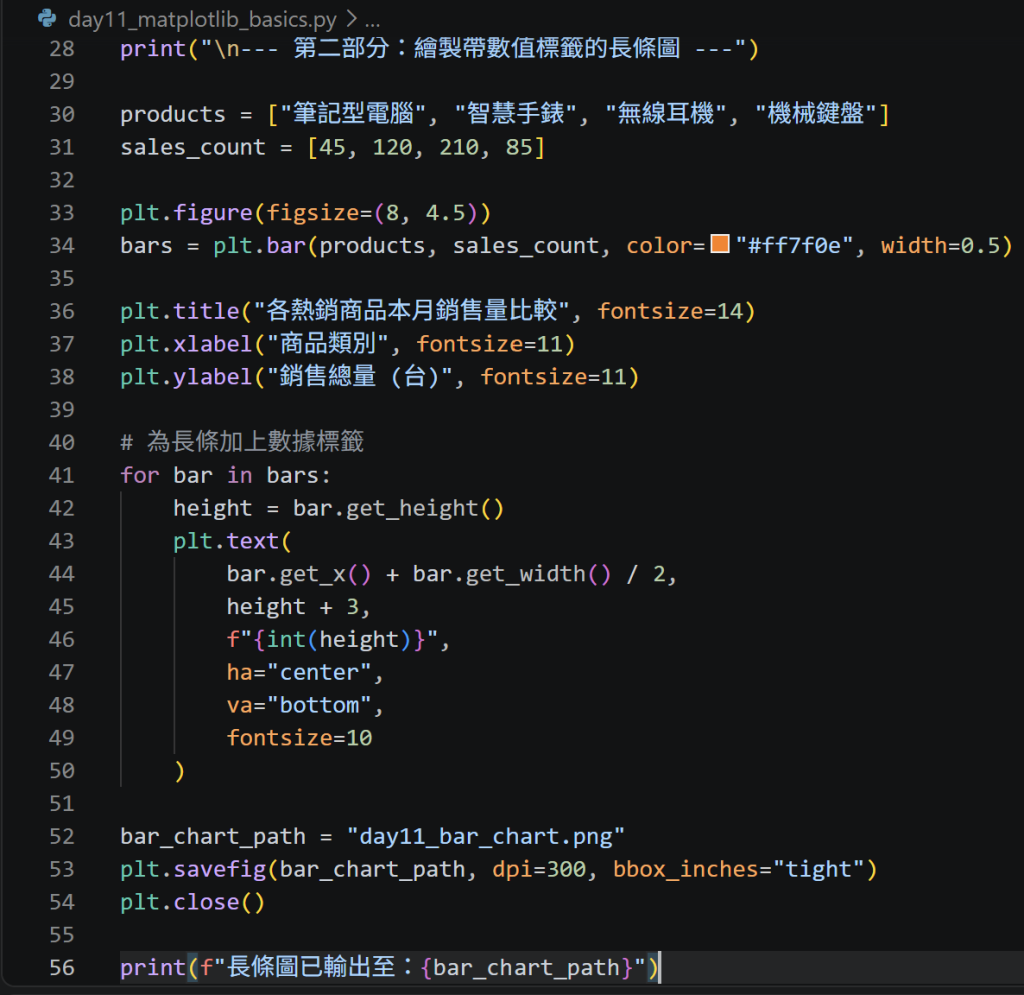Click "fontsize=10" on line 49

pos(299,738)
